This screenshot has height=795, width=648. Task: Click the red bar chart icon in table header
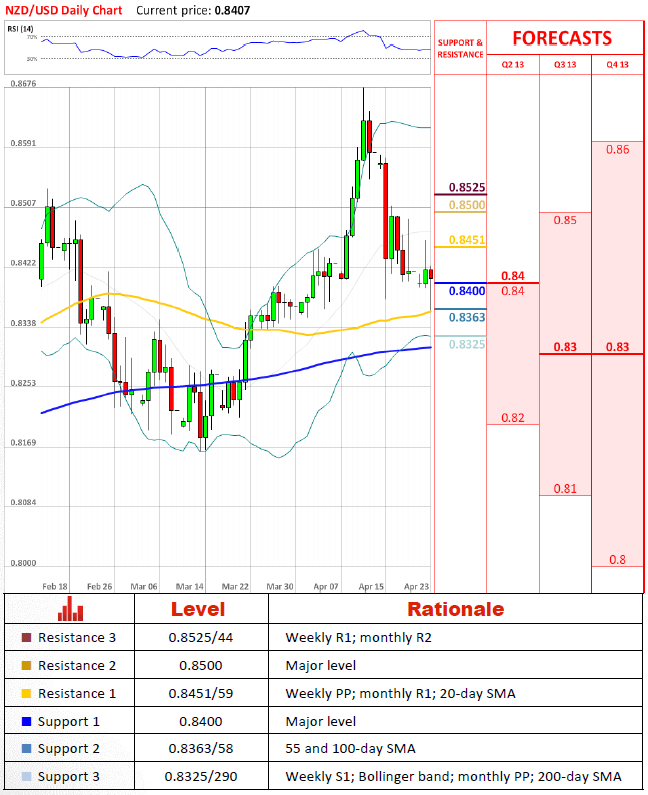pyautogui.click(x=70, y=609)
